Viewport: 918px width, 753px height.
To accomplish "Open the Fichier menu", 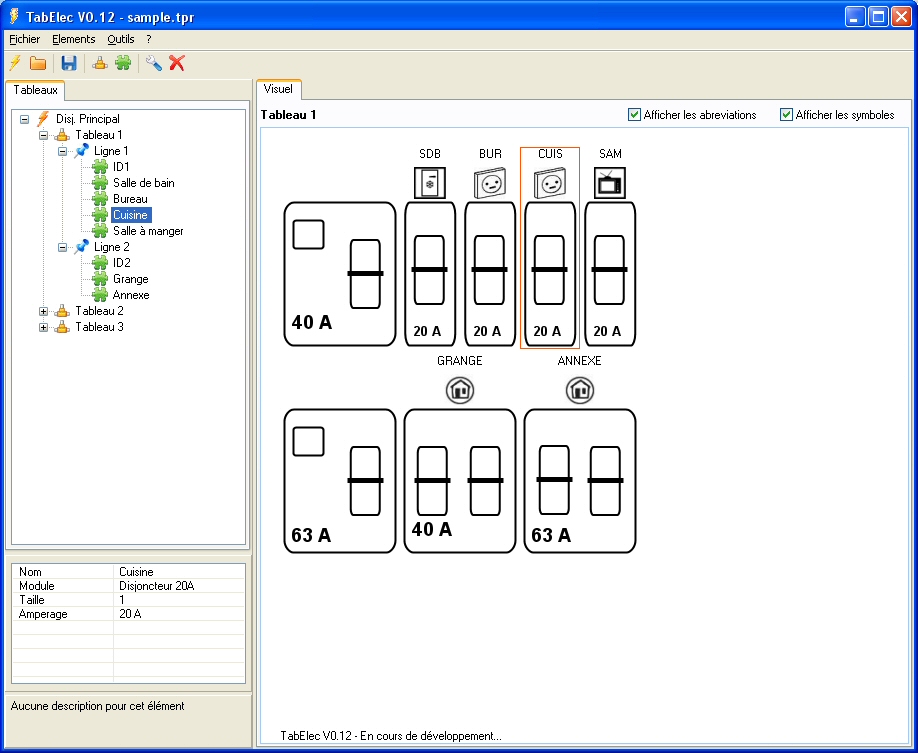I will (x=24, y=39).
